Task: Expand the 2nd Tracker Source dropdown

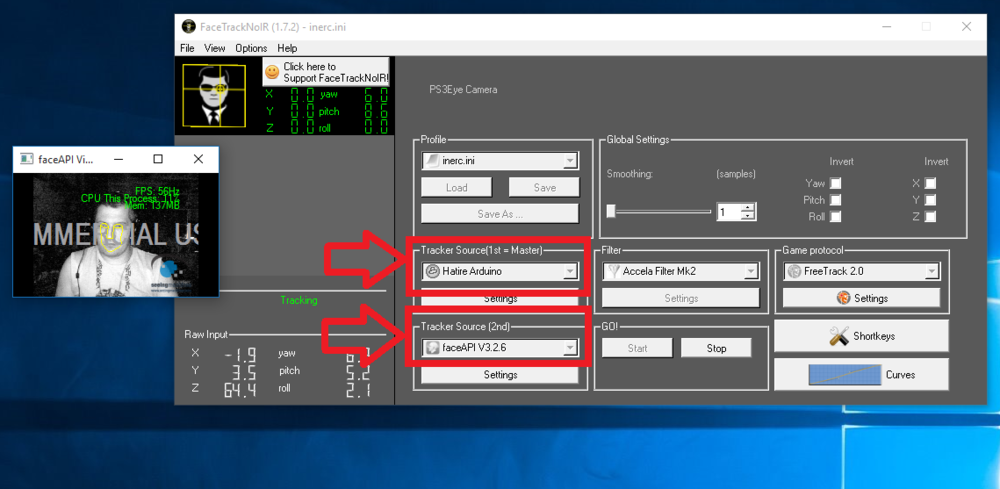Action: [x=571, y=349]
